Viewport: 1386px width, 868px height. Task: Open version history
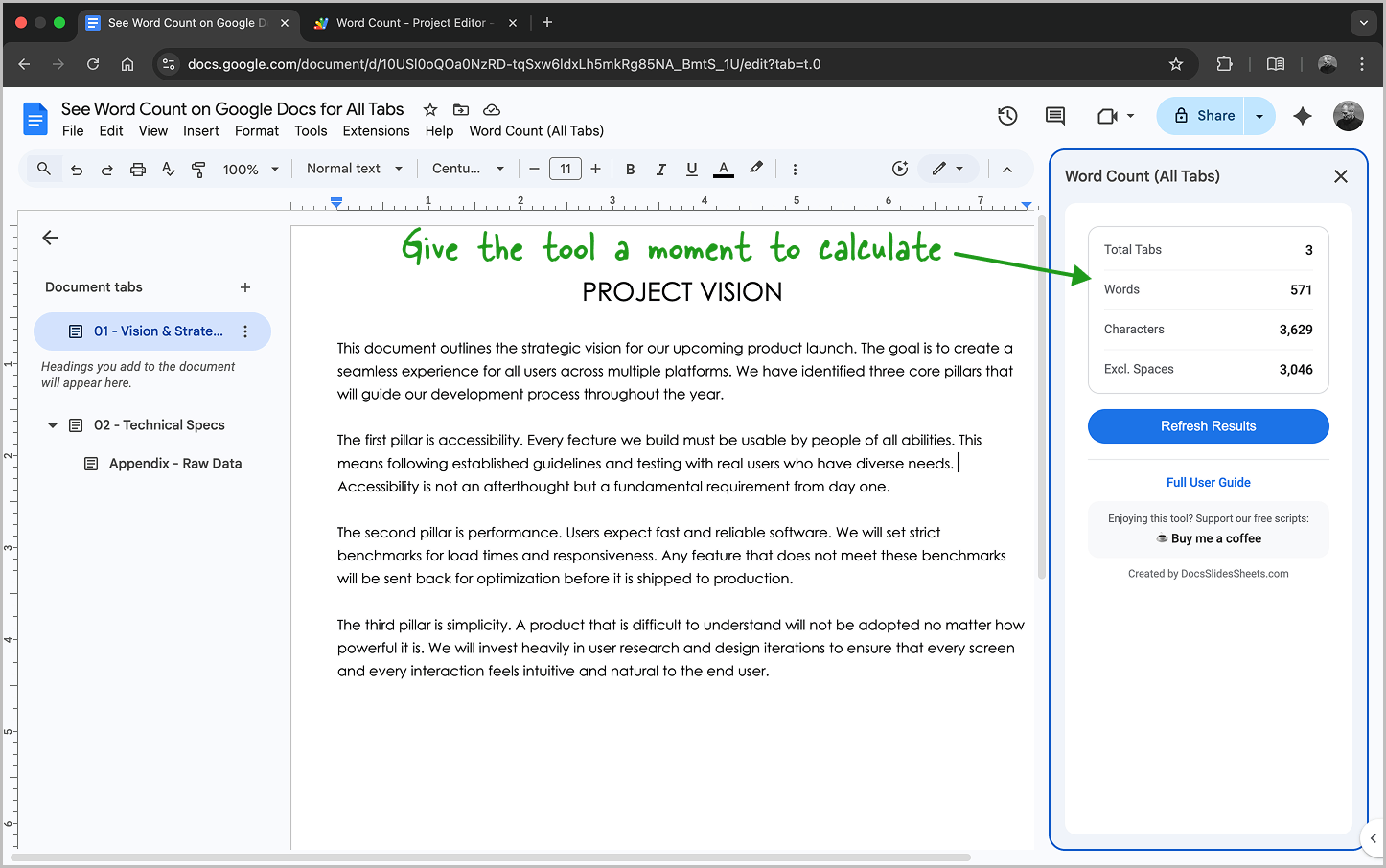point(1007,115)
